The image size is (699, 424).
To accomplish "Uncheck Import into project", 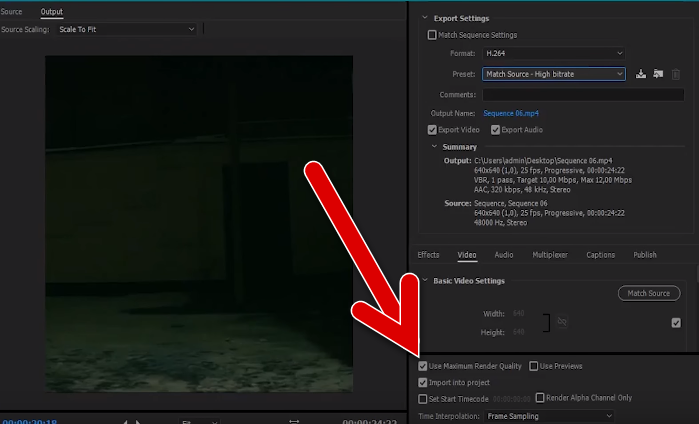I will (423, 383).
